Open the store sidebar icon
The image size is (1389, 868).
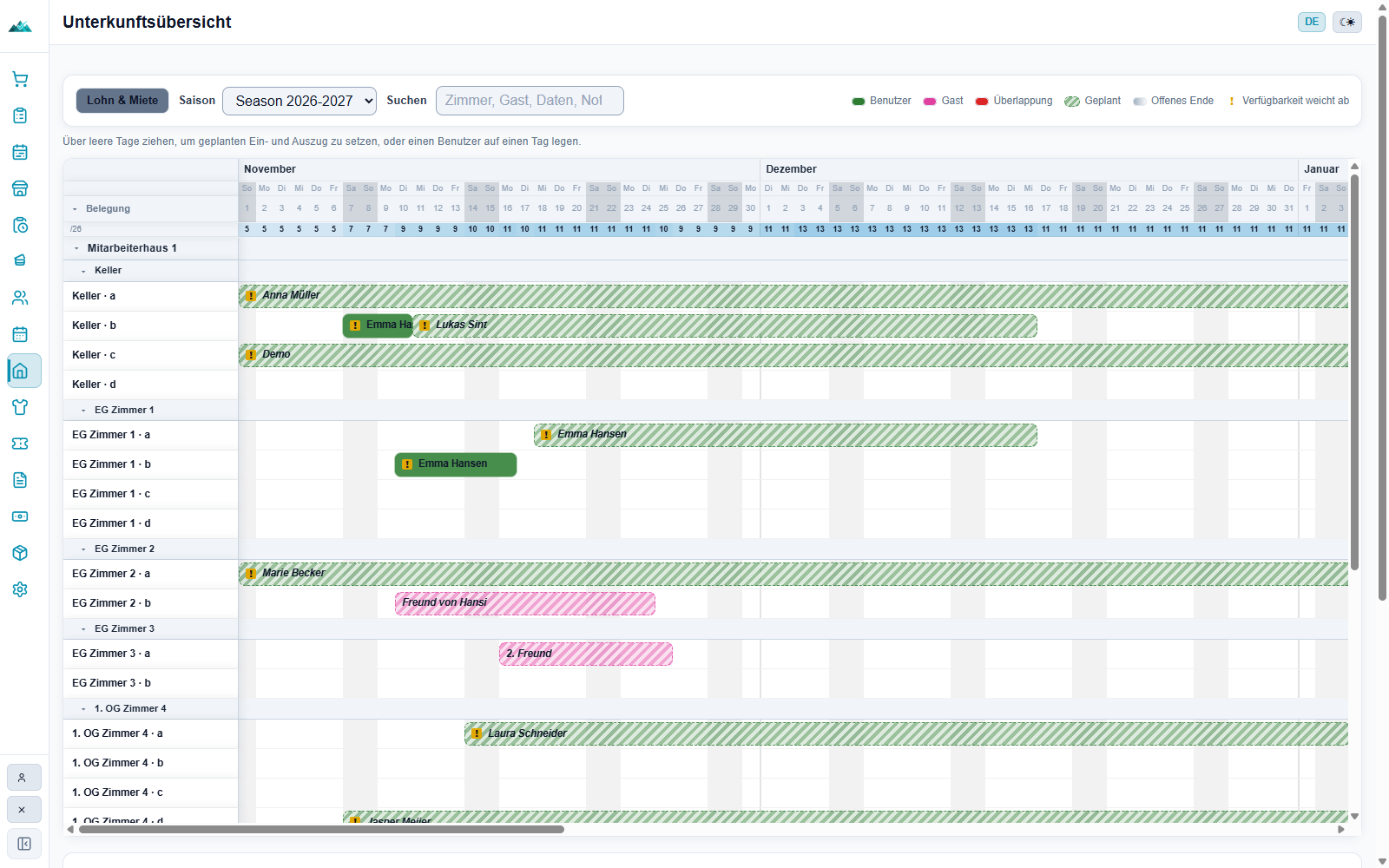[x=20, y=188]
